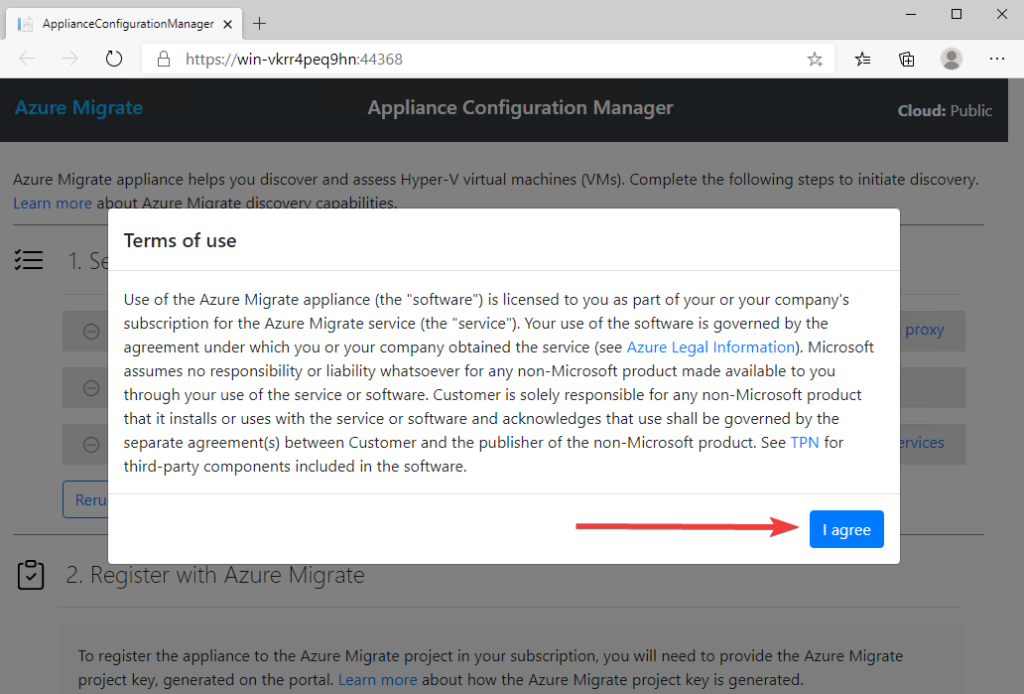Open the browser settings and more menu
Image resolution: width=1024 pixels, height=694 pixels.
(997, 59)
